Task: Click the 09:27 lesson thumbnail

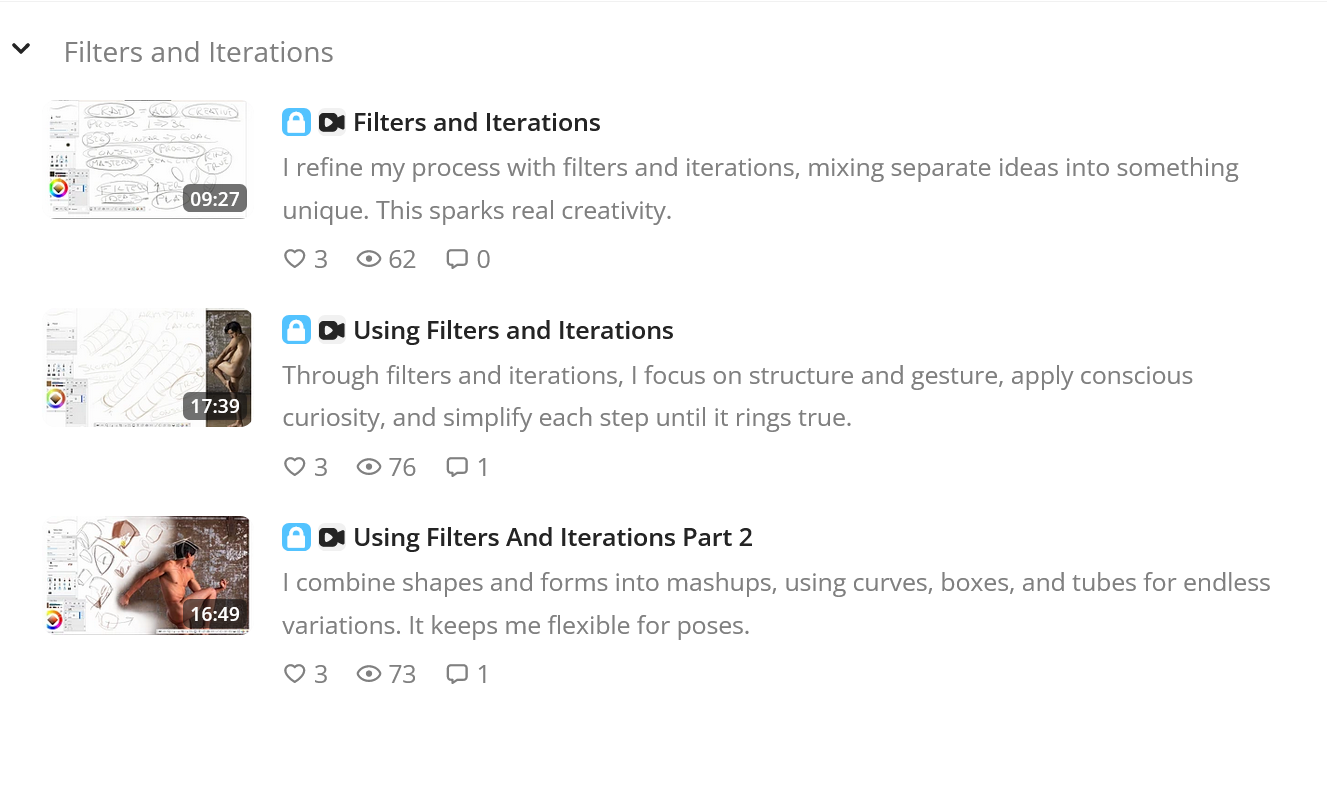Action: click(148, 158)
